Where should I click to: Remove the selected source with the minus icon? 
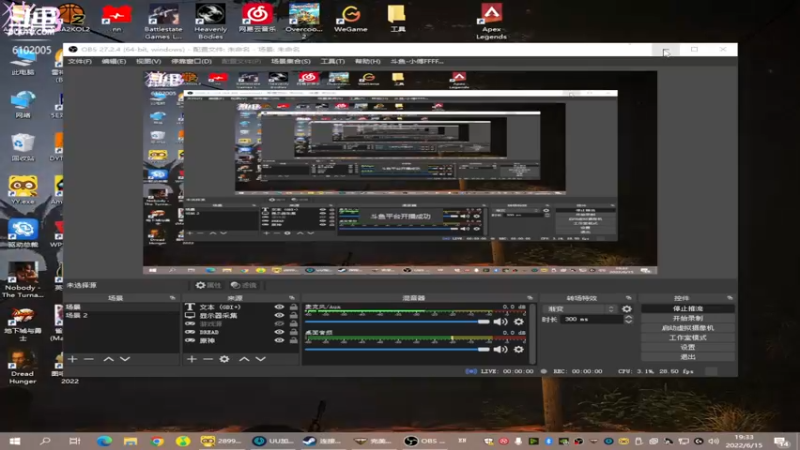click(x=208, y=359)
